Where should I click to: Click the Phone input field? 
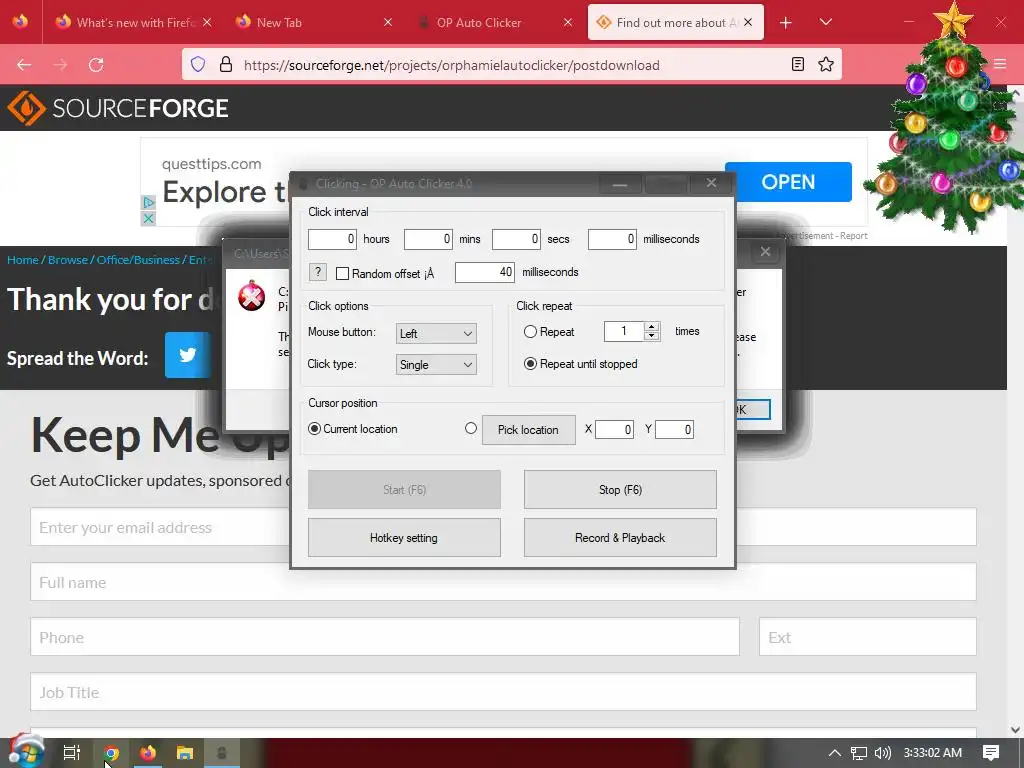click(385, 637)
